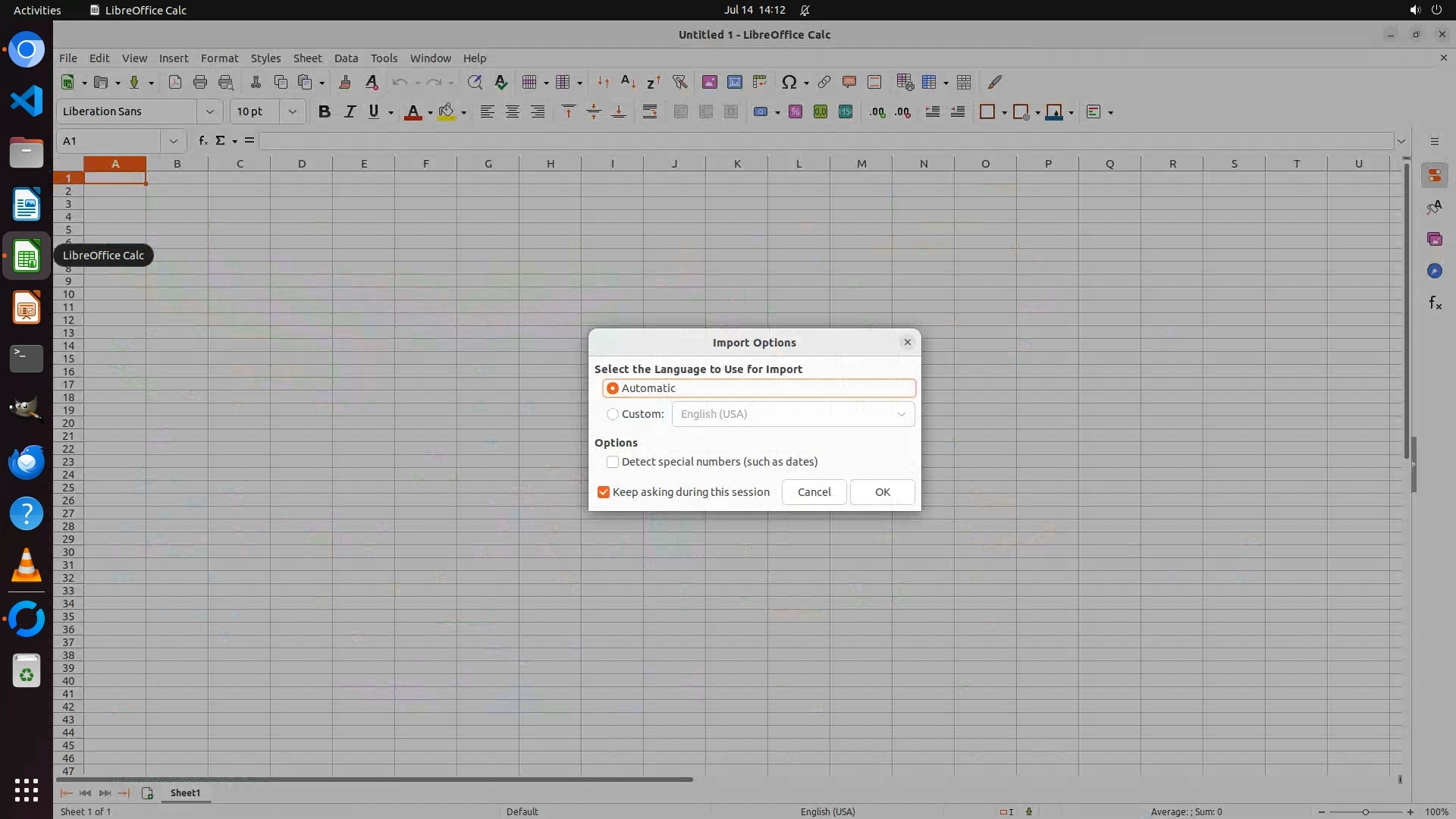Viewport: 1456px width, 819px height.
Task: Click the zoom slider in status bar
Action: click(1365, 811)
